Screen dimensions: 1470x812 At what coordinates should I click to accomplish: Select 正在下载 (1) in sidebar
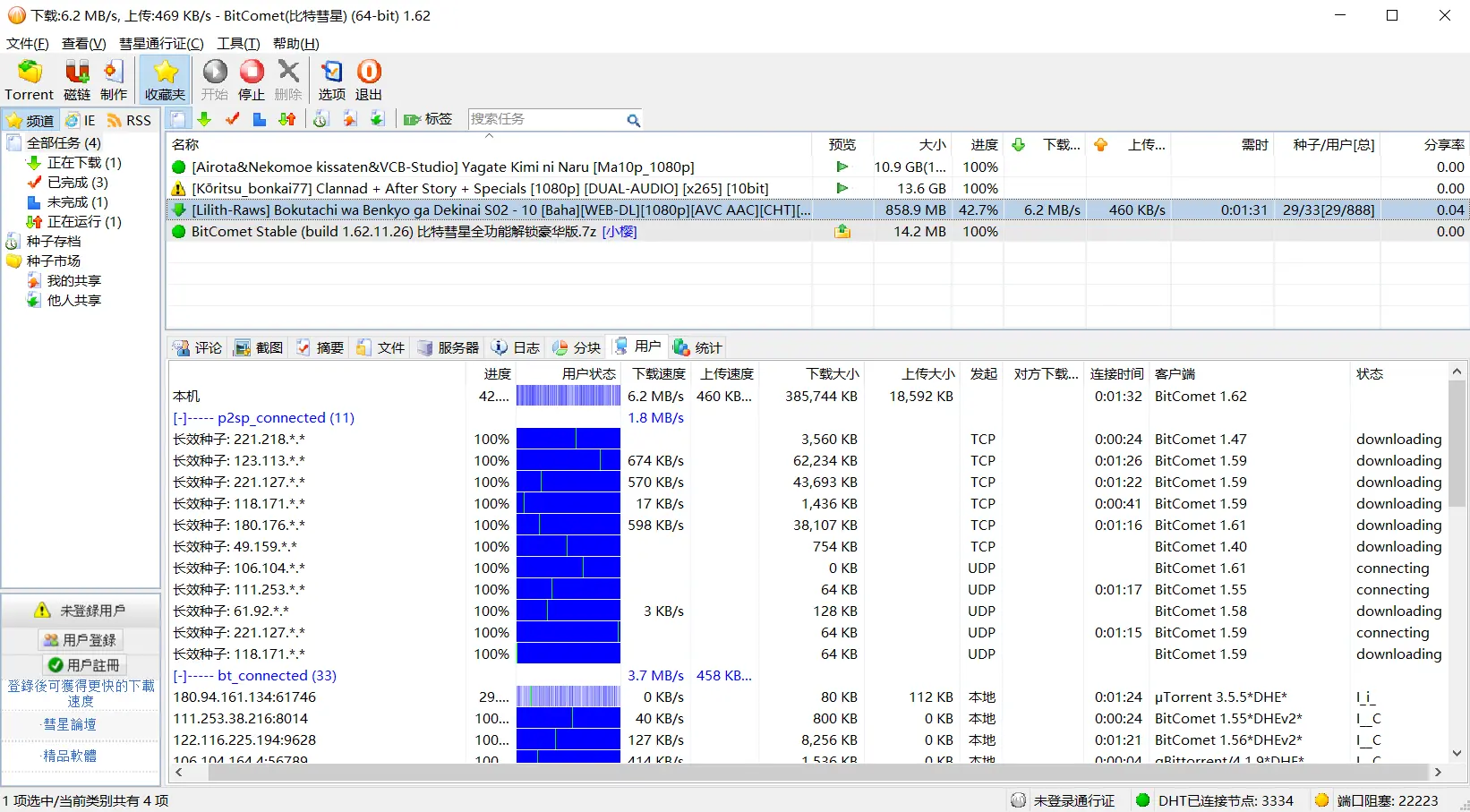[84, 162]
